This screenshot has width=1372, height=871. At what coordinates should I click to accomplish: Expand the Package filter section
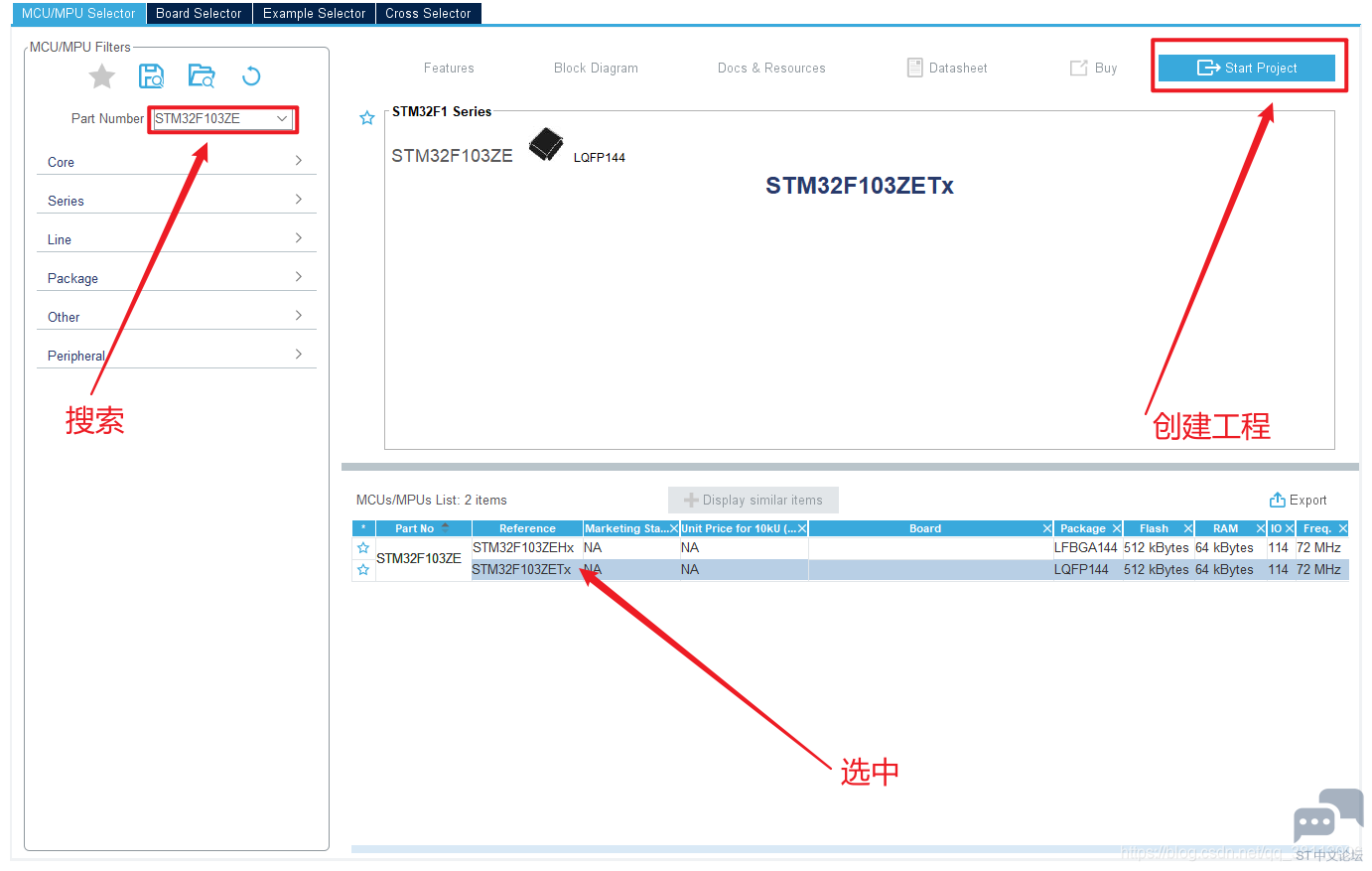pyautogui.click(x=177, y=278)
